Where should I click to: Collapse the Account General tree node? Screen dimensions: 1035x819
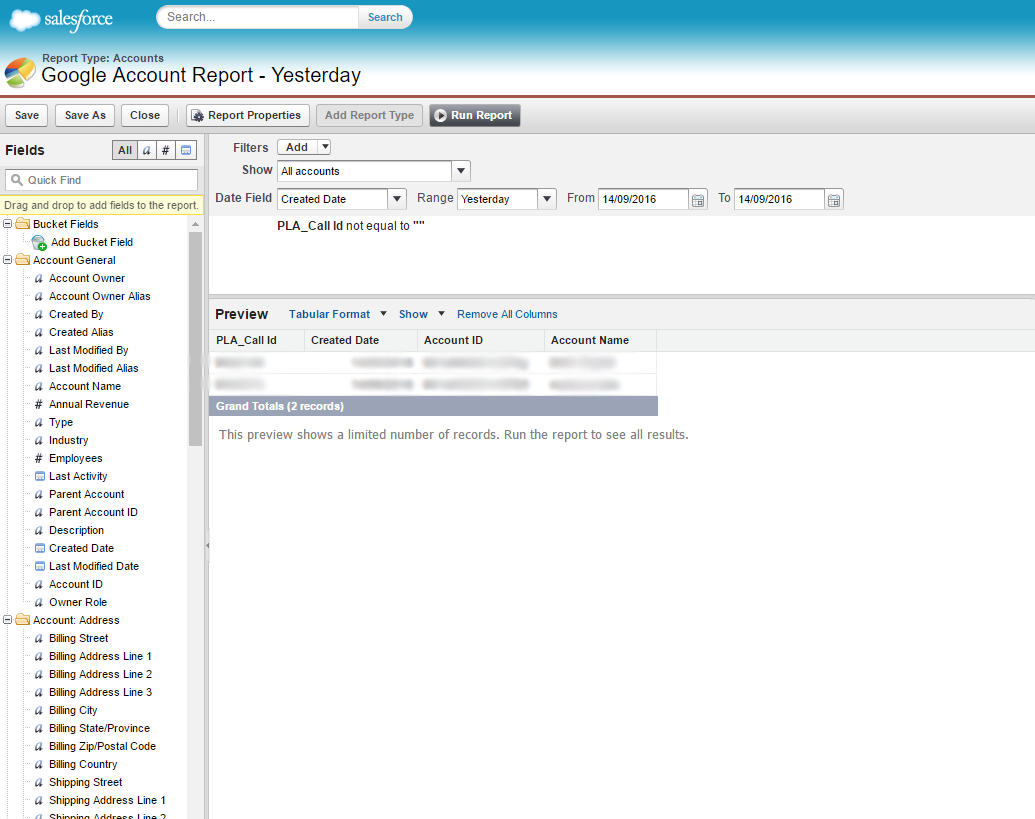[x=8, y=260]
